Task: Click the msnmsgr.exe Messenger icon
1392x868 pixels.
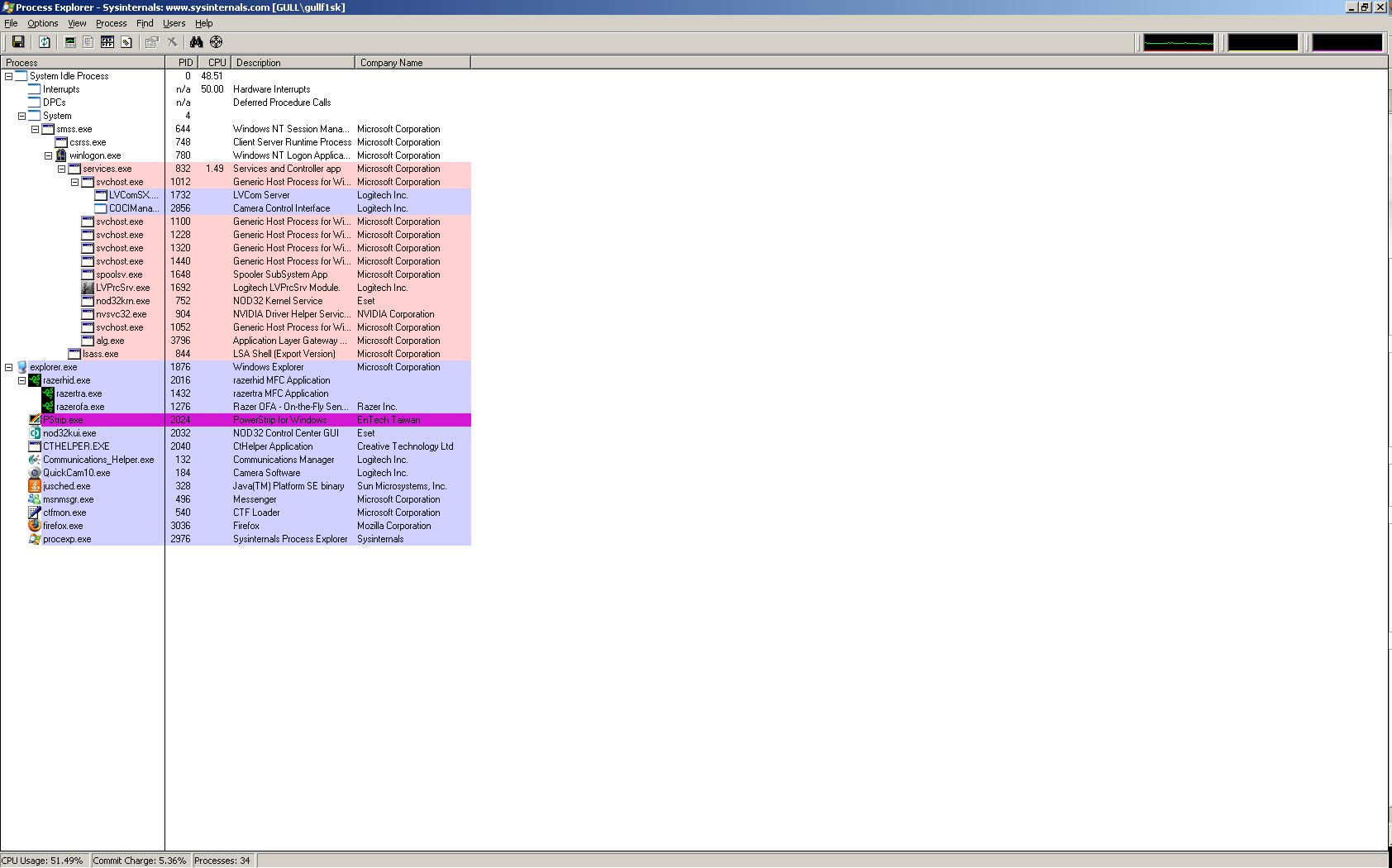Action: [35, 499]
